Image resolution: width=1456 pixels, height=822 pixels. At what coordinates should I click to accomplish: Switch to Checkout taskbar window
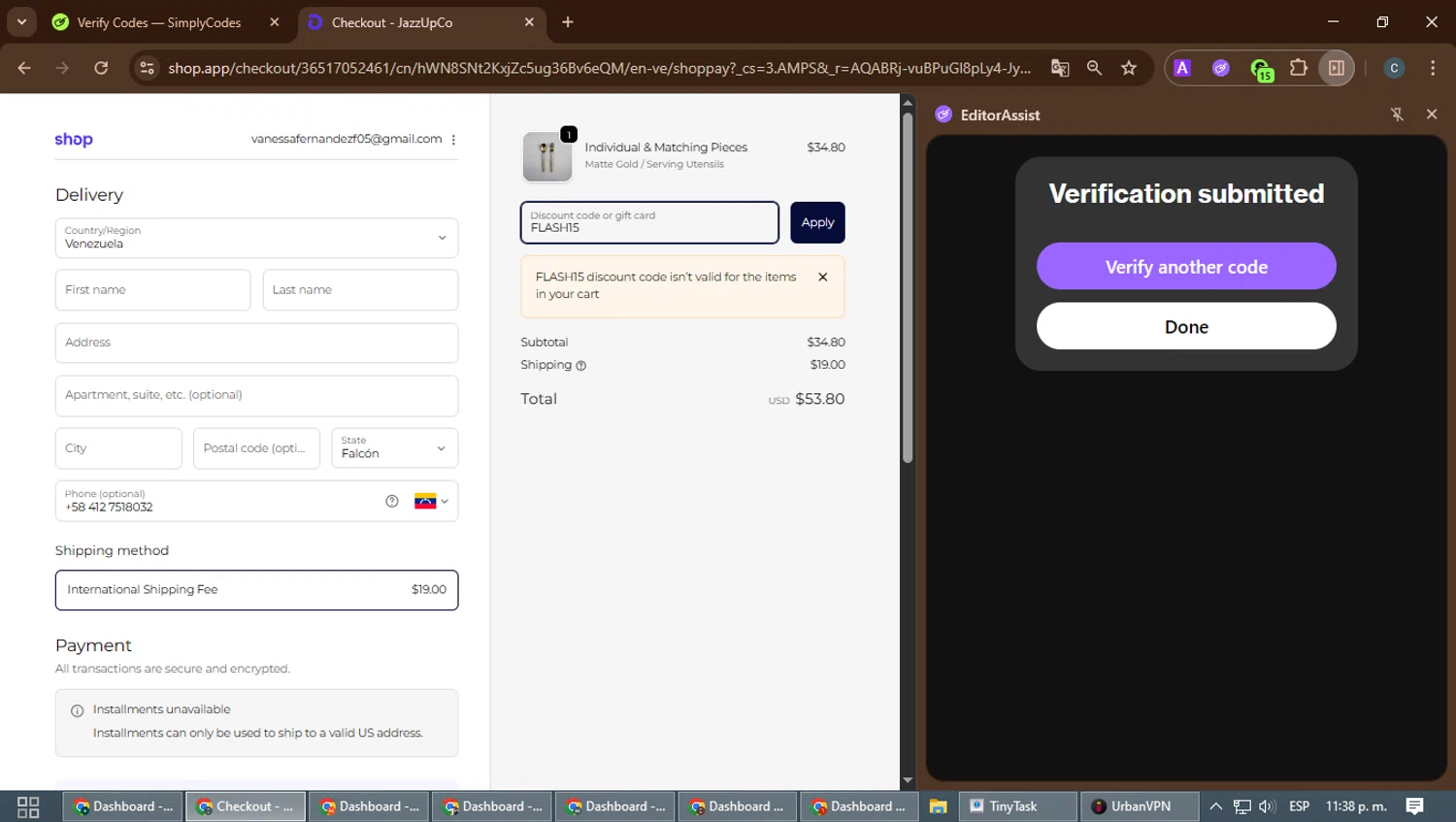[246, 806]
